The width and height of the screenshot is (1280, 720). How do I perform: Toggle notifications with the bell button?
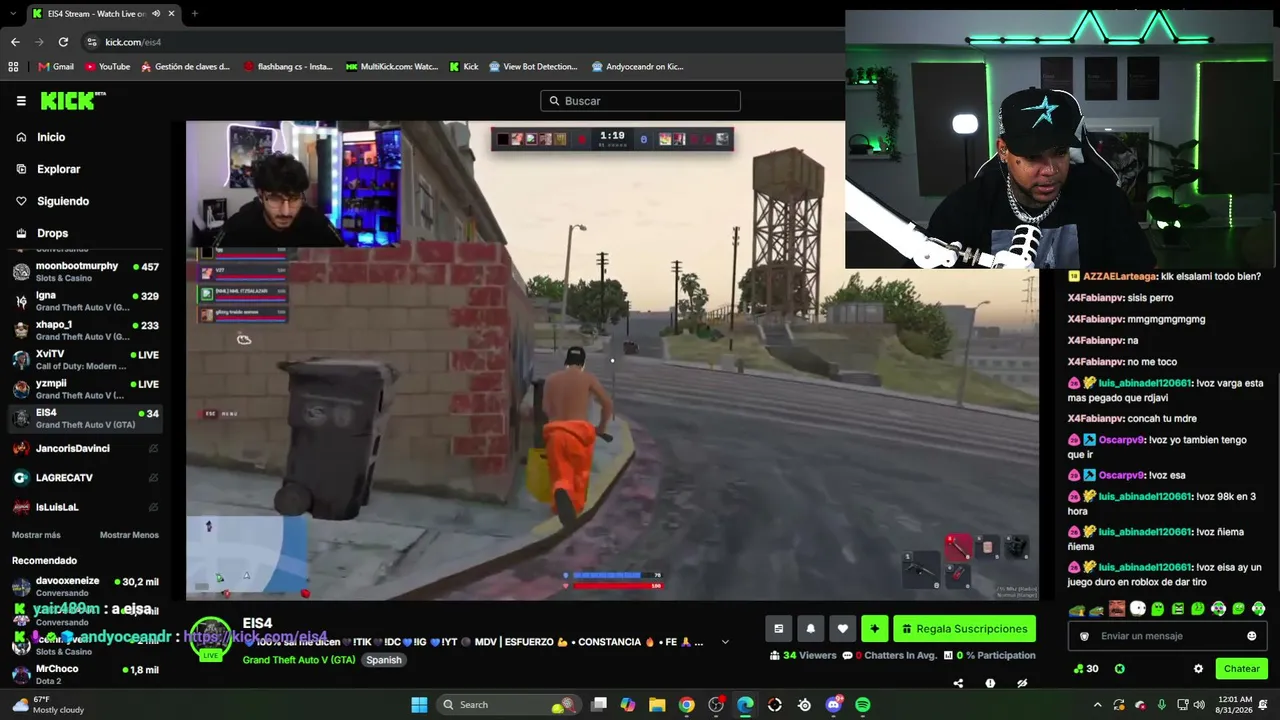pos(811,629)
